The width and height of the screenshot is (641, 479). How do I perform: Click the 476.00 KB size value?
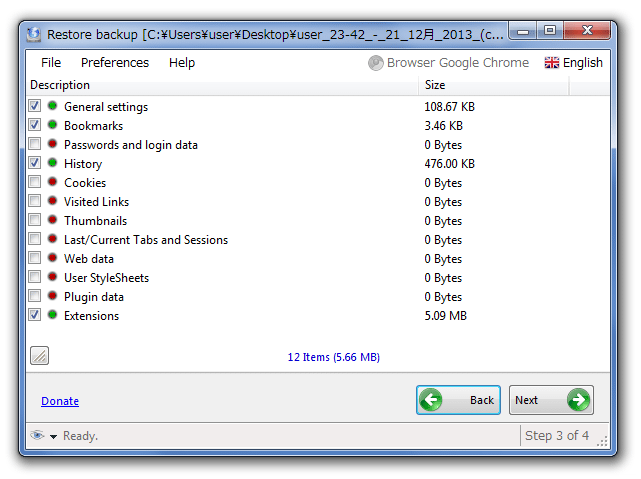click(449, 164)
